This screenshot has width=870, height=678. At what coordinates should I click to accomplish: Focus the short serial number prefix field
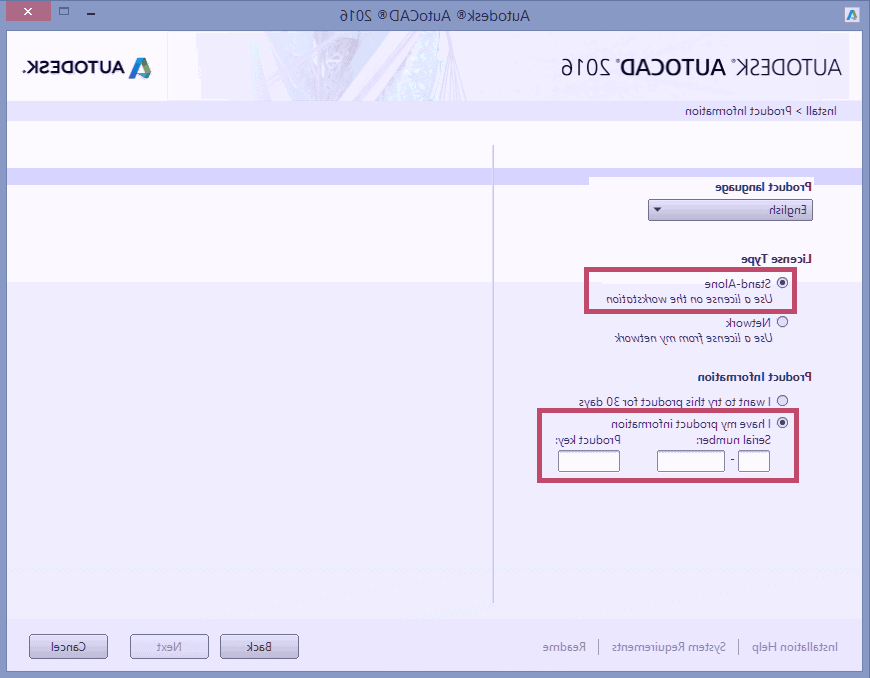pos(753,461)
